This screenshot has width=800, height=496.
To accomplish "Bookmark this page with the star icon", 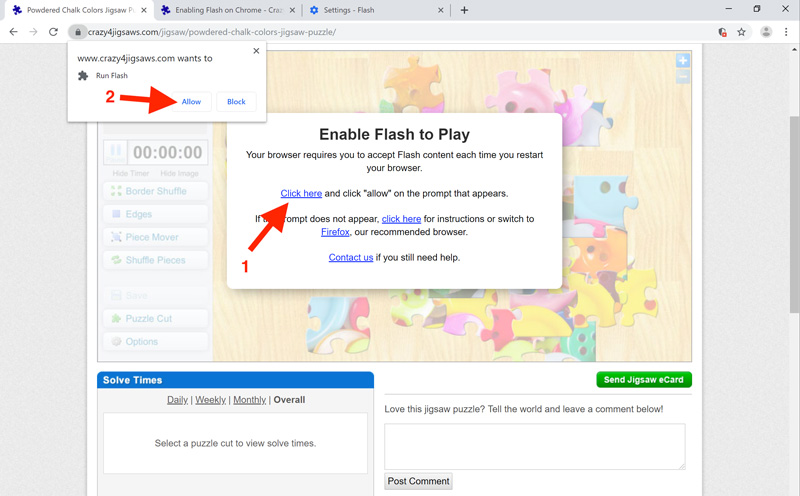I will pyautogui.click(x=741, y=32).
